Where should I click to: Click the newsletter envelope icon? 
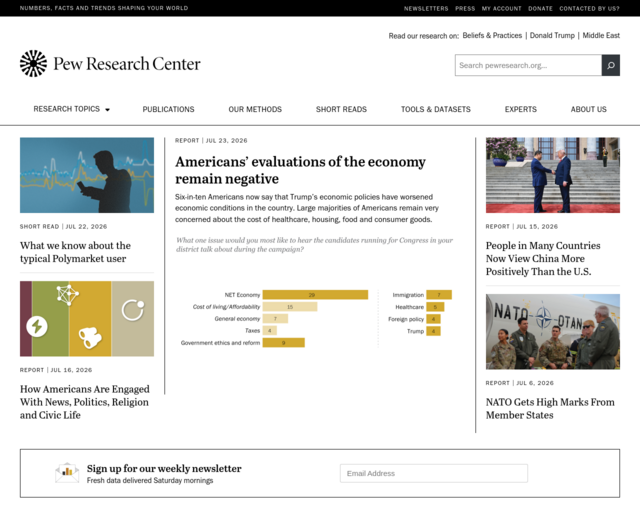67,473
